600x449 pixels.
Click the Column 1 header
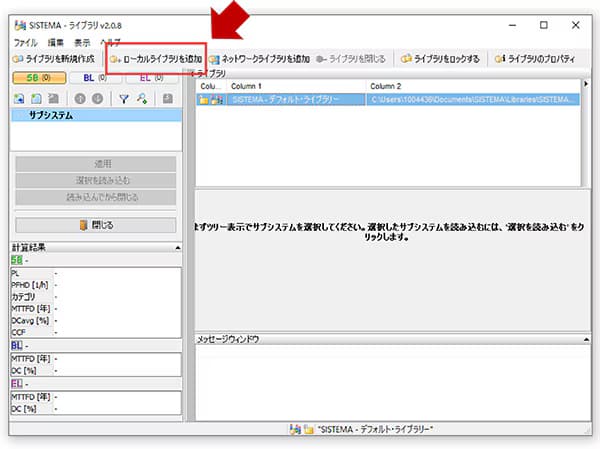(296, 86)
